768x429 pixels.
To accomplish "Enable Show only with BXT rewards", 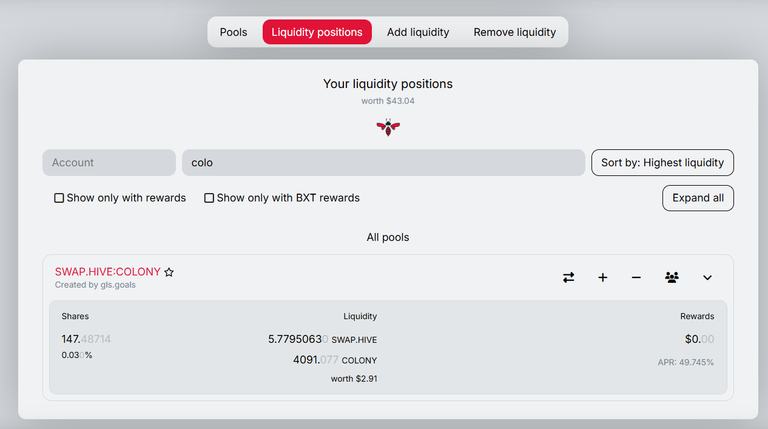I will (209, 198).
